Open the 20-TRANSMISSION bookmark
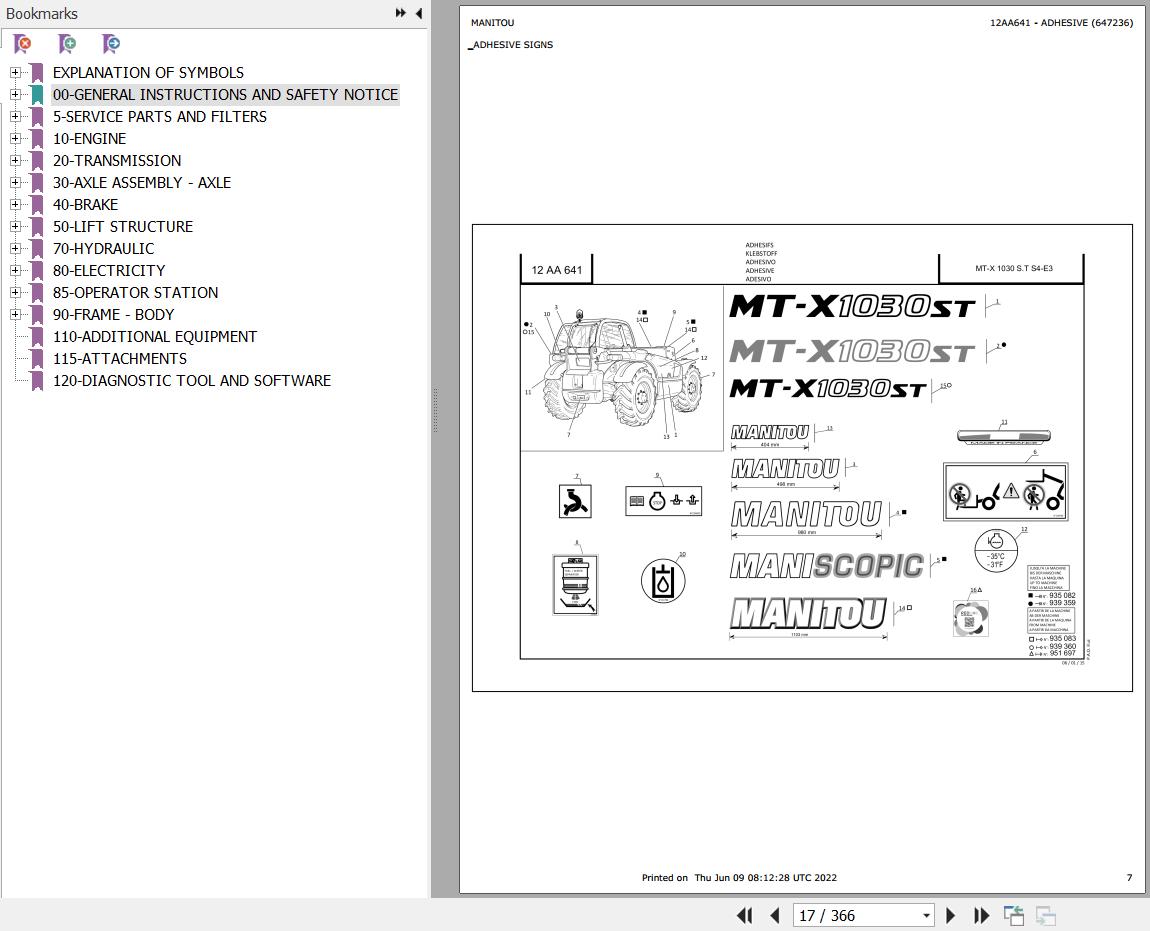Viewport: 1150px width, 931px height. point(117,161)
